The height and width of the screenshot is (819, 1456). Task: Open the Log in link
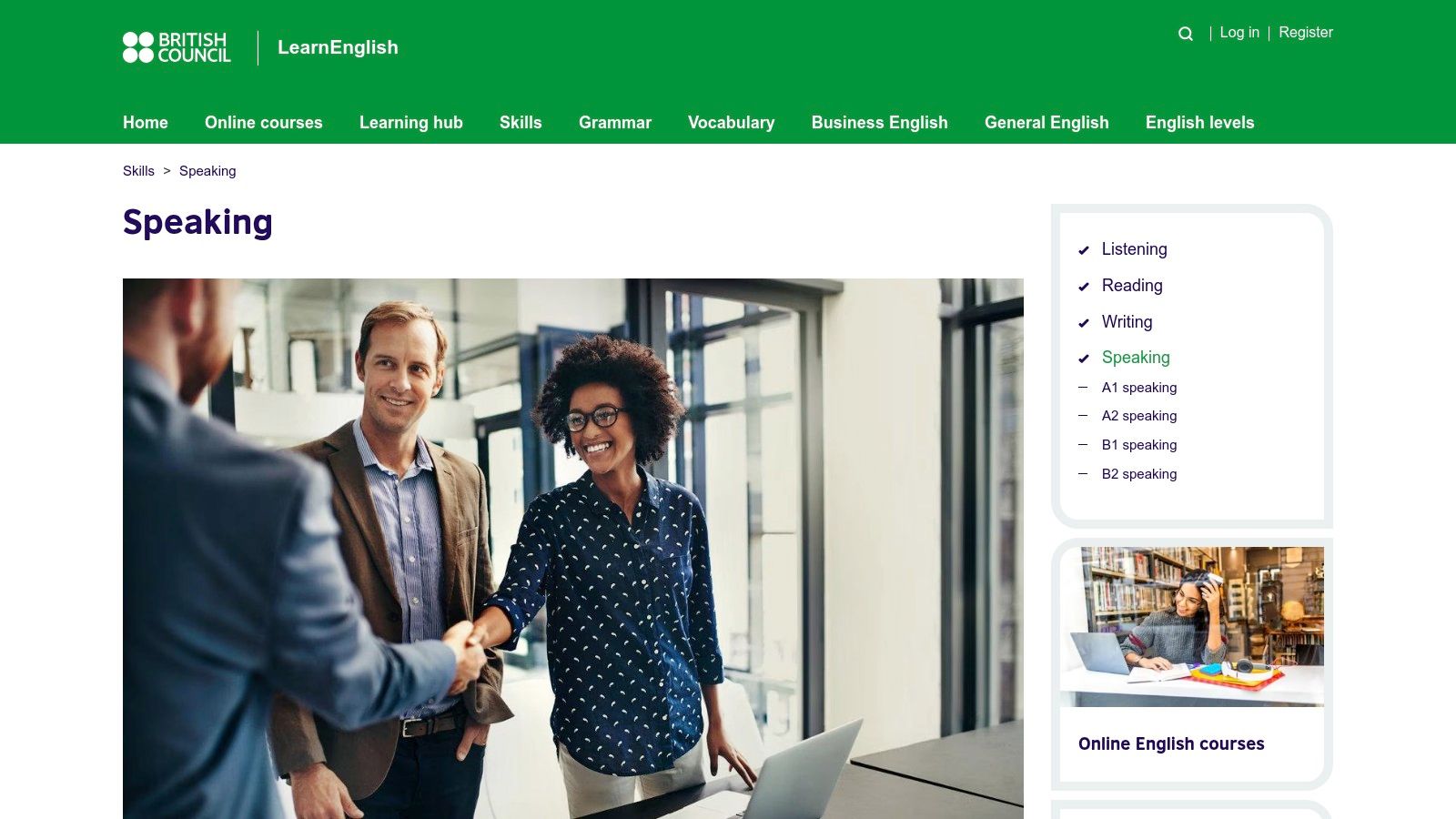click(x=1239, y=32)
